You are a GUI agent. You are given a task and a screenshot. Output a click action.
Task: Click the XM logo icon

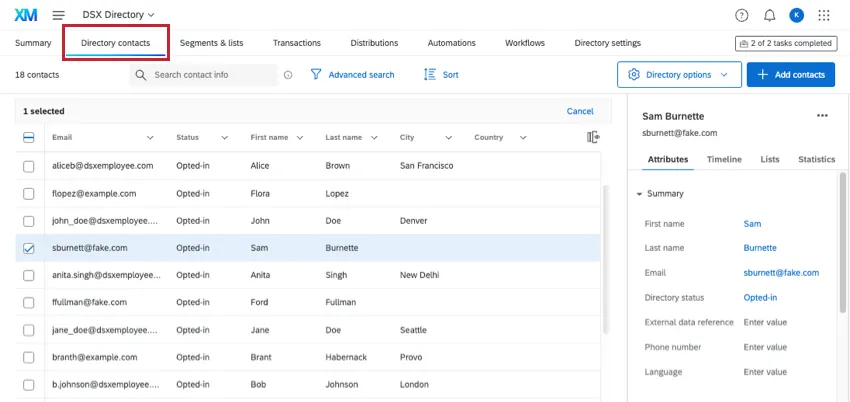coord(27,15)
